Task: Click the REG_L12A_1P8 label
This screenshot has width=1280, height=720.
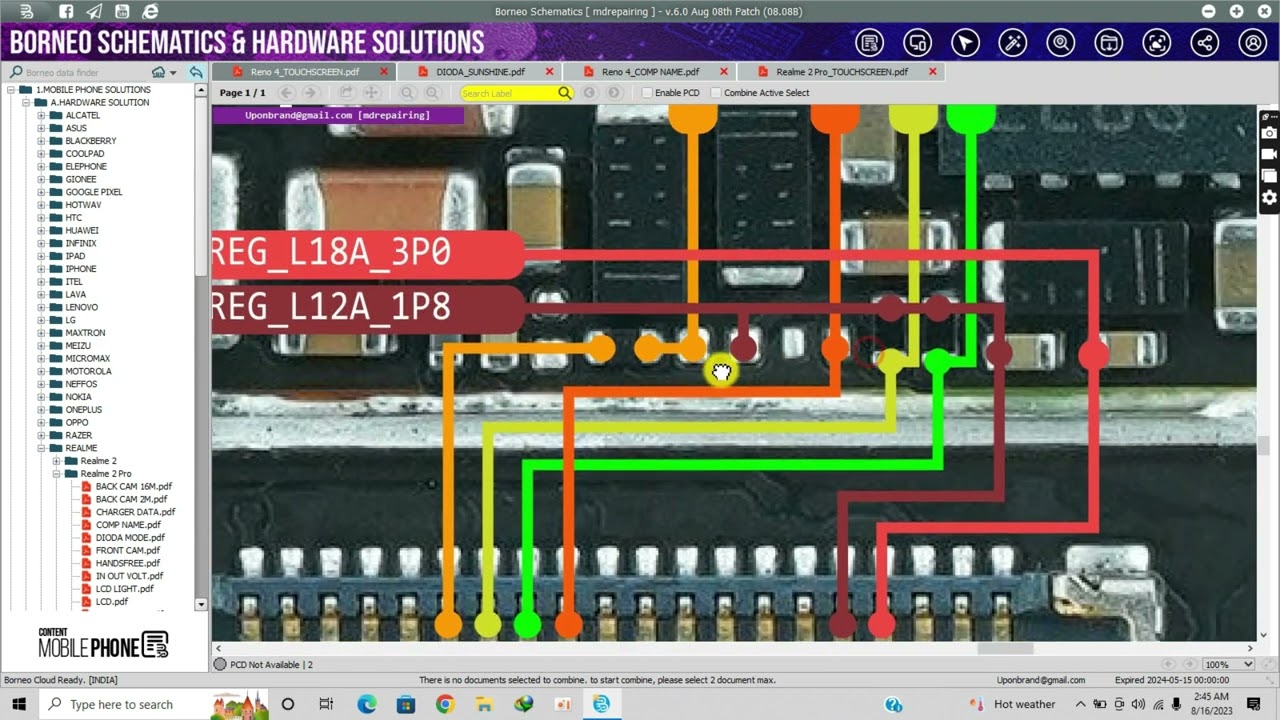Action: pyautogui.click(x=368, y=308)
